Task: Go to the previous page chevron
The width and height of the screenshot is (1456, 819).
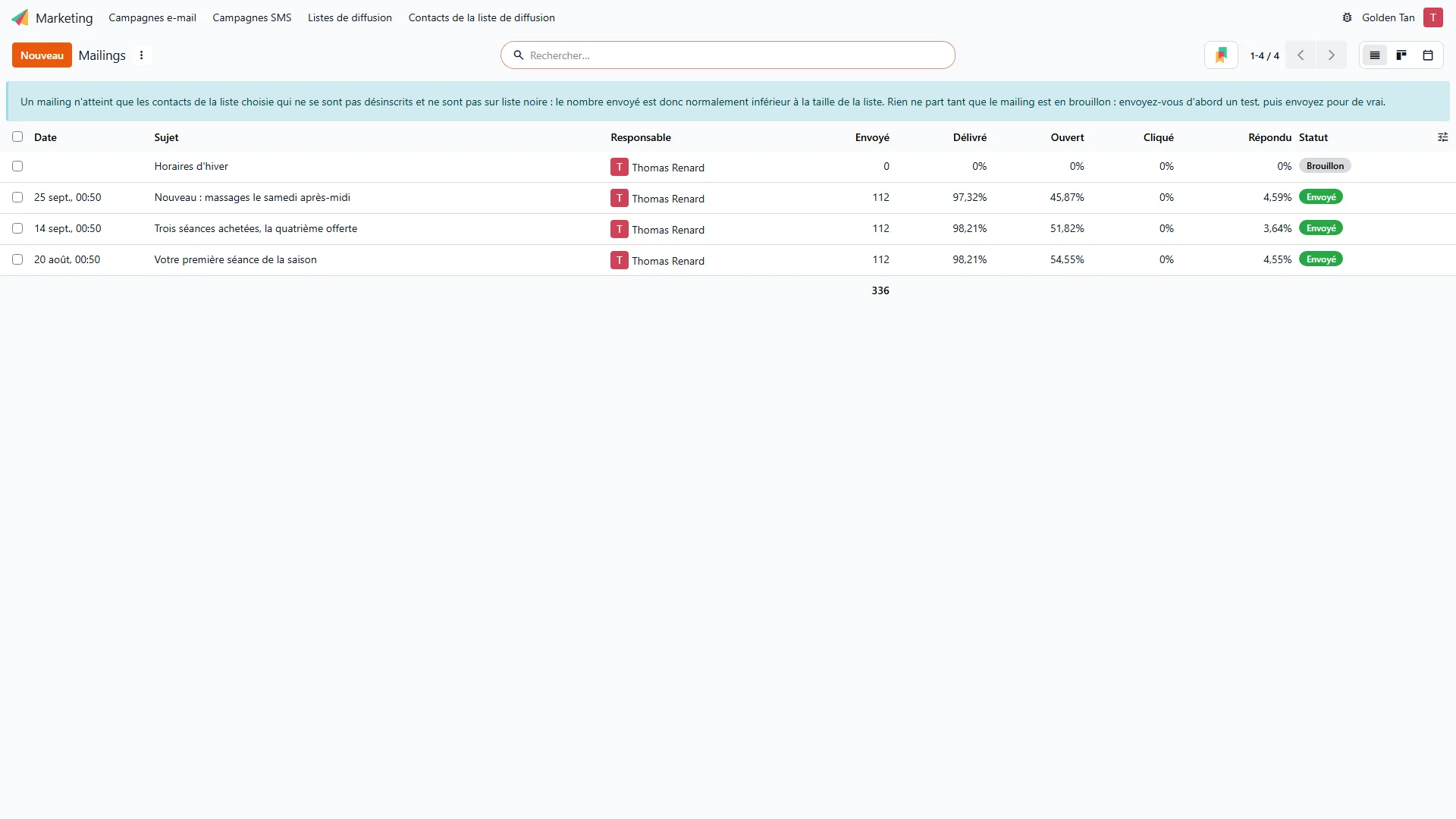Action: 1301,55
